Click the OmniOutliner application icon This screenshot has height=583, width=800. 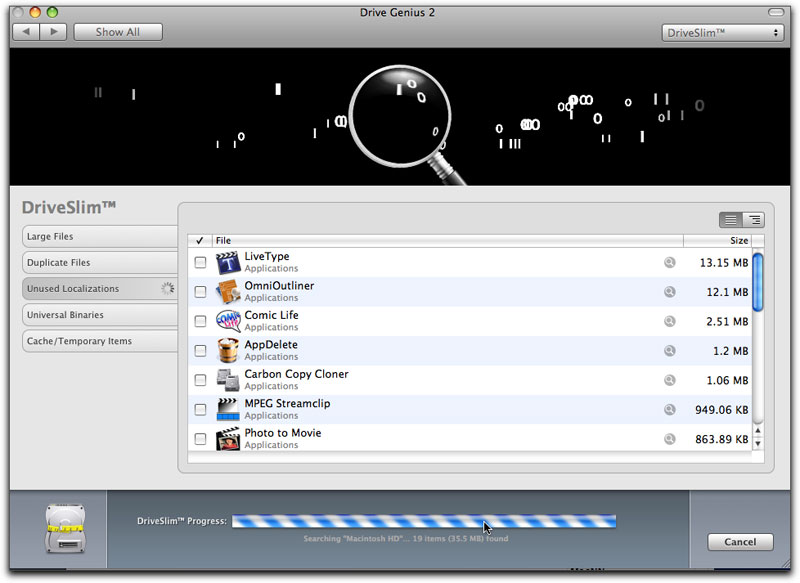click(x=228, y=292)
